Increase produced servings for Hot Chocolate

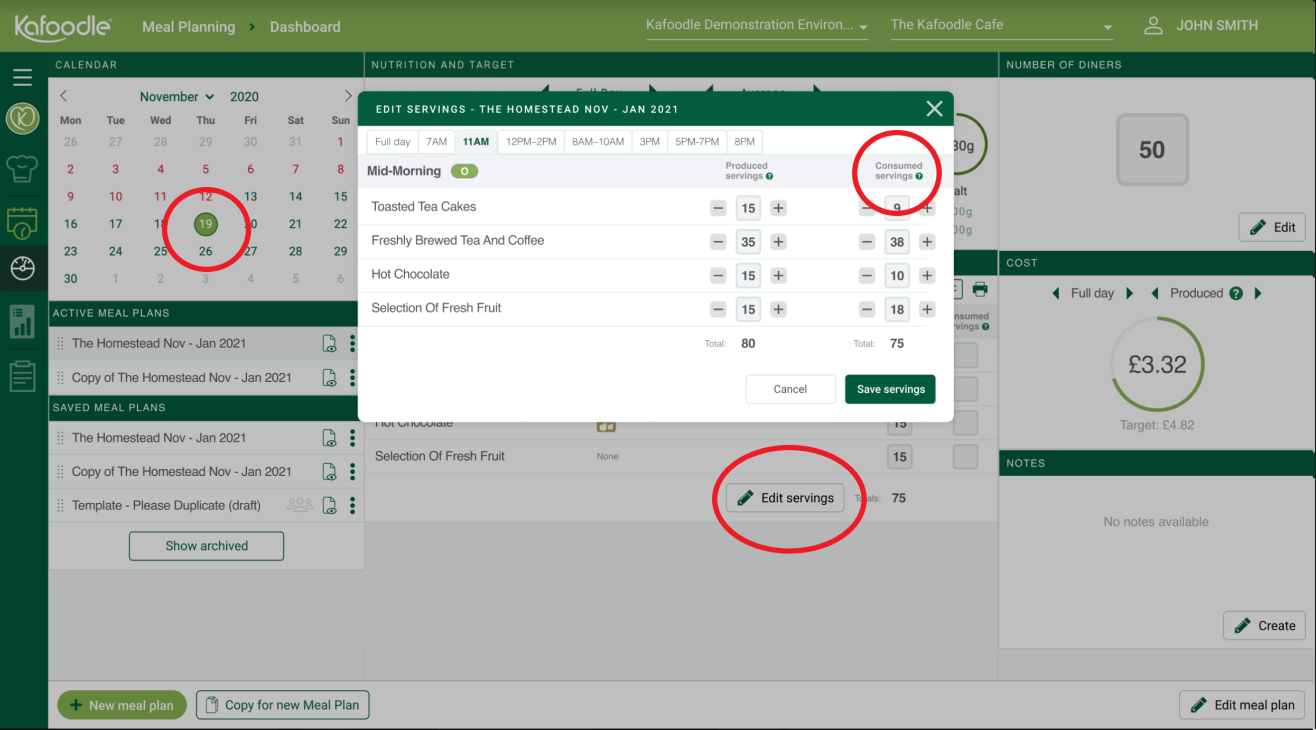click(778, 276)
